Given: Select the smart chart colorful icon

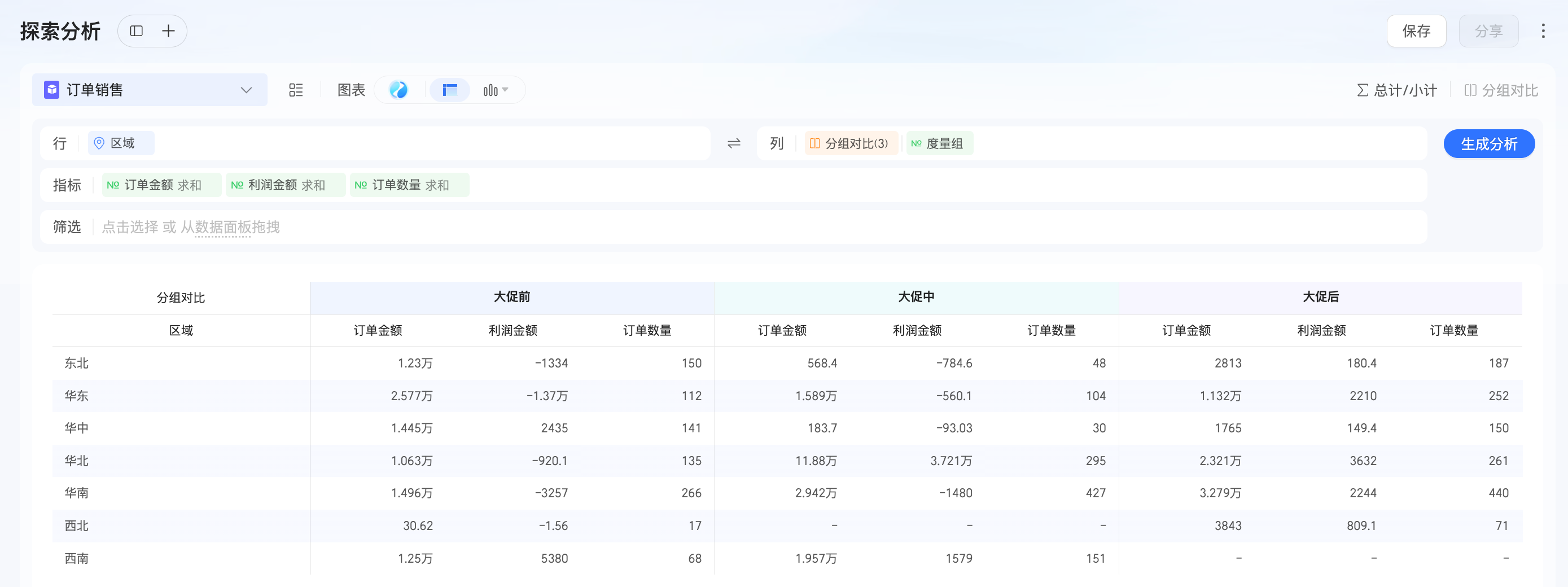Looking at the screenshot, I should 398,90.
